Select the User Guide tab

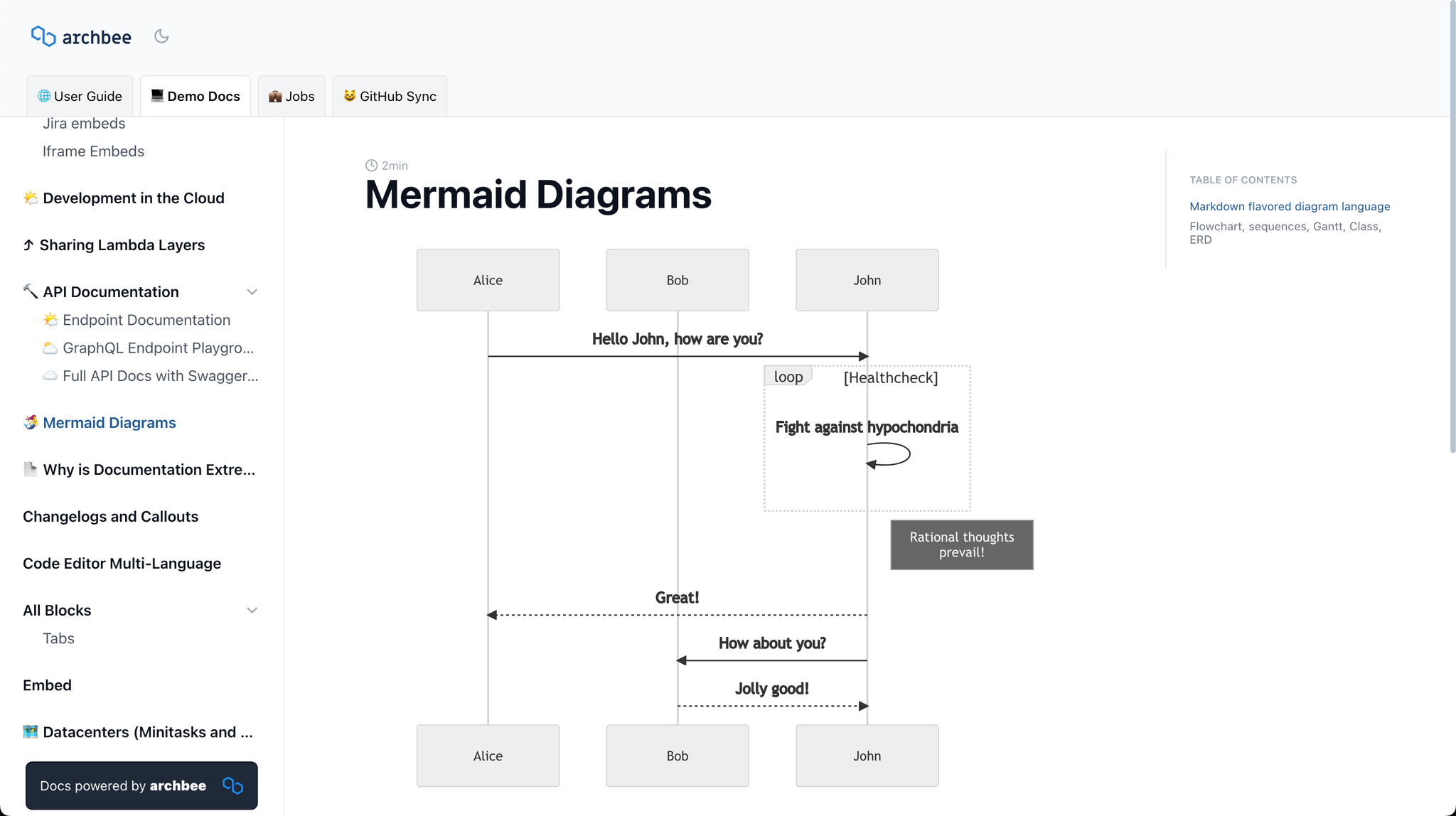click(79, 95)
